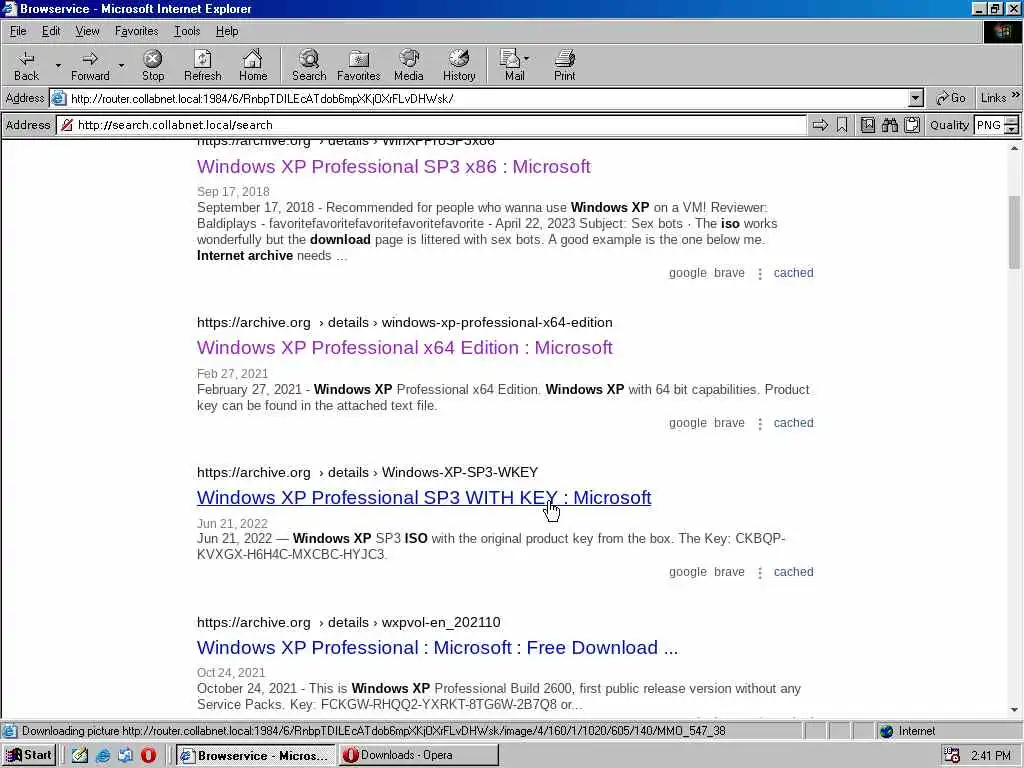
Task: Open the Mail button dropdown arrow
Action: click(x=527, y=58)
